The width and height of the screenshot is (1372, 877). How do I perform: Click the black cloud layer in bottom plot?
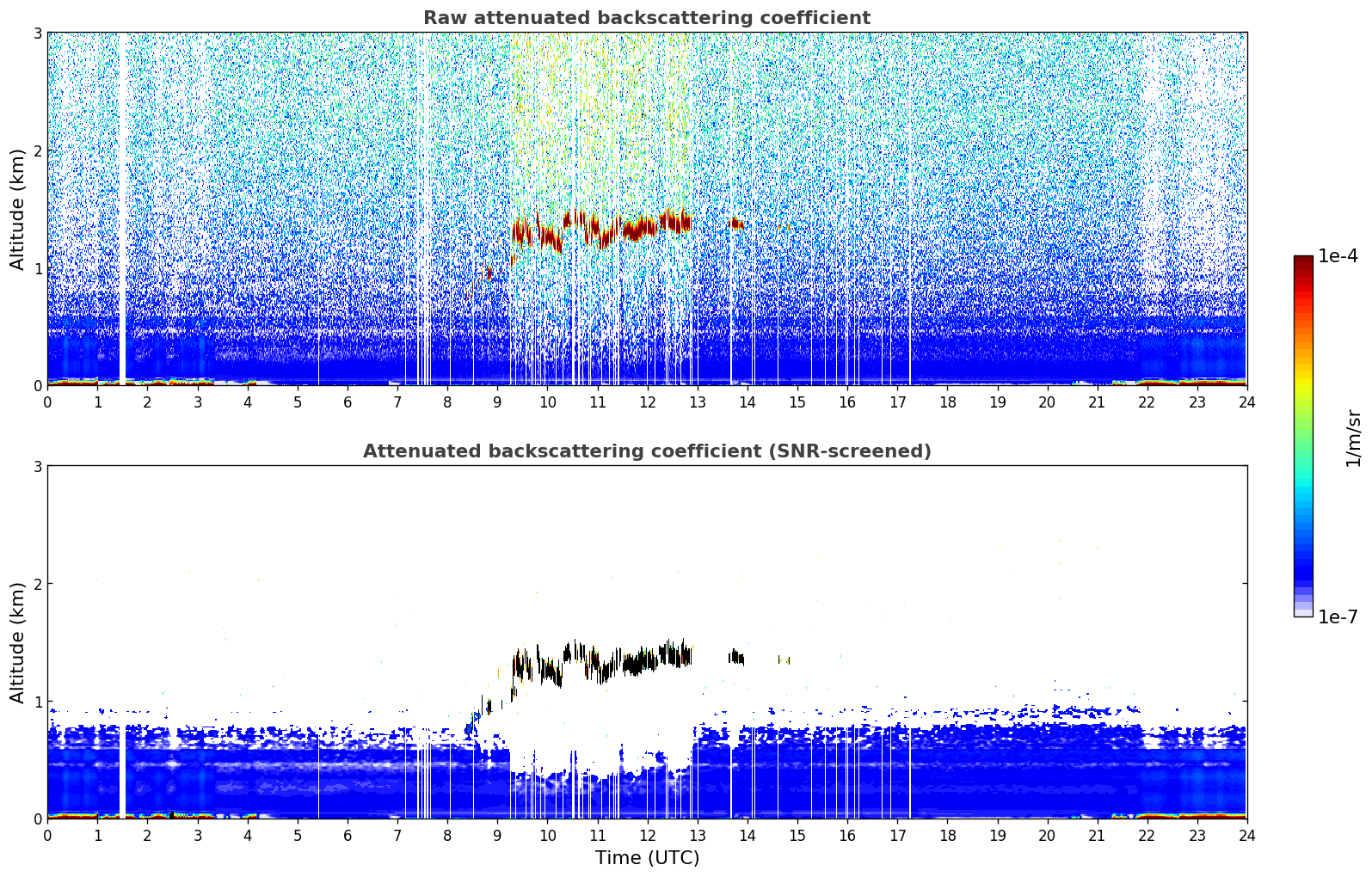(602, 662)
